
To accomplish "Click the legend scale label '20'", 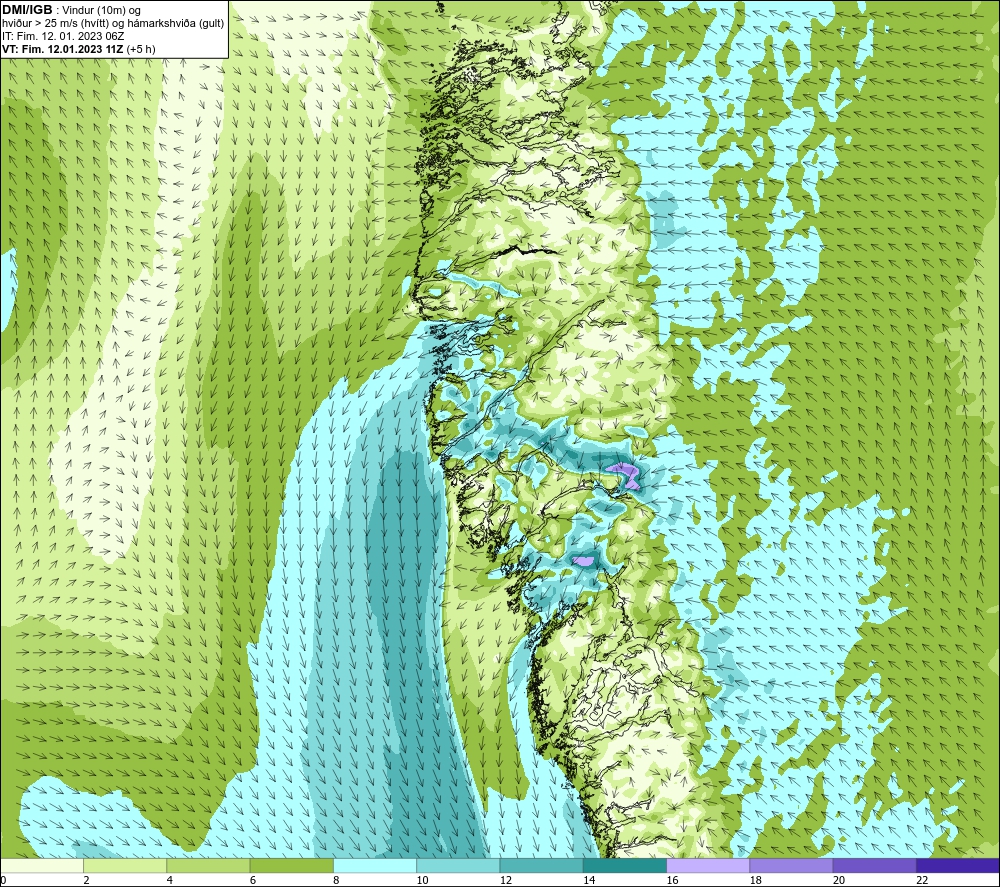I will pyautogui.click(x=839, y=880).
